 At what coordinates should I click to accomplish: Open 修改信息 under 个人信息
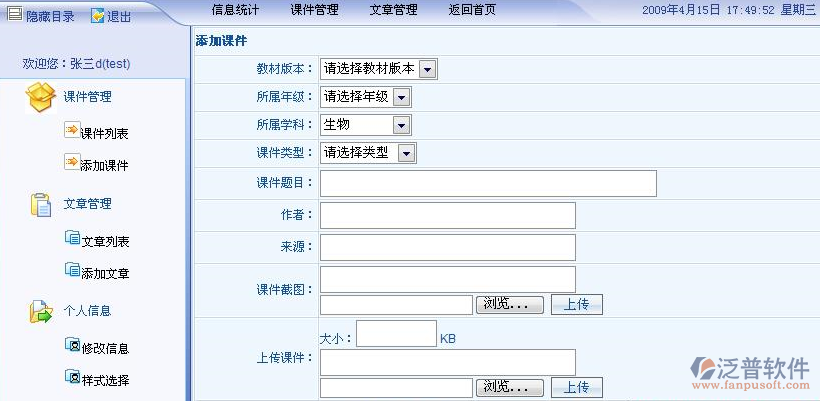(x=104, y=348)
